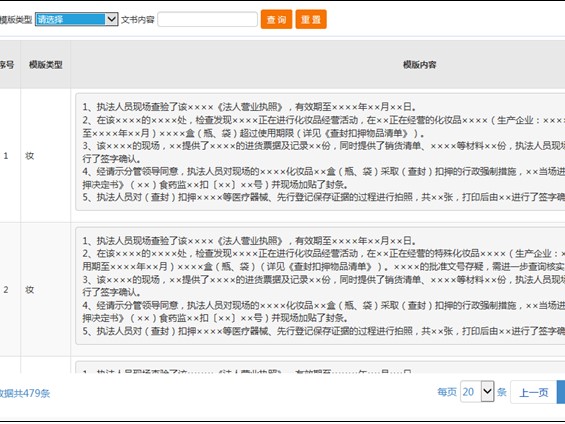
Task: Go to previous page with 上一页
Action: [534, 392]
